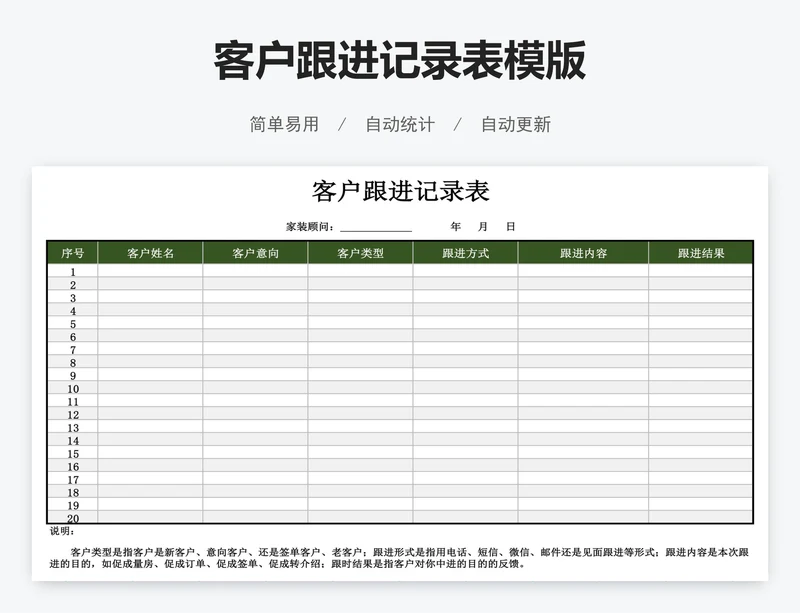Select the 自动更新 subtitle text
Viewport: 800px width, 613px height.
[x=516, y=125]
